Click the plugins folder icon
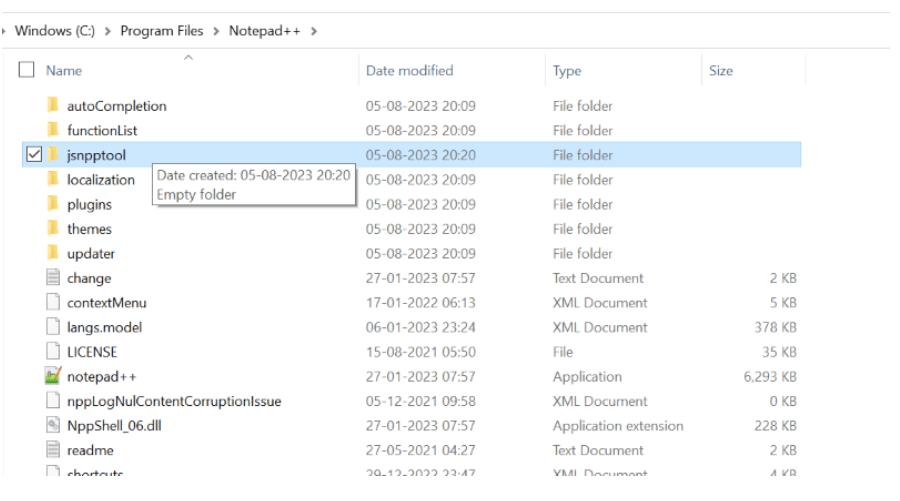 [54, 204]
